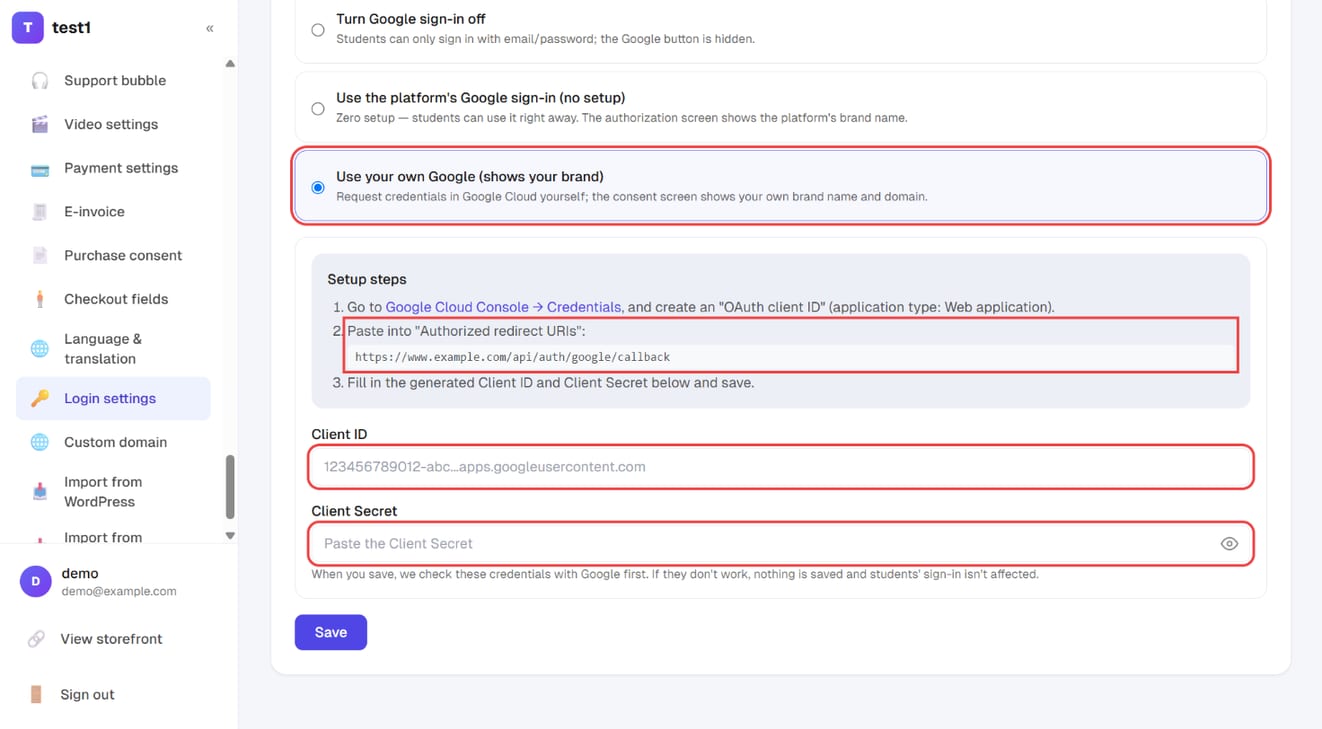Click the receipt icon beside E-invoice
Screen dimensions: 1322x729
coord(40,212)
